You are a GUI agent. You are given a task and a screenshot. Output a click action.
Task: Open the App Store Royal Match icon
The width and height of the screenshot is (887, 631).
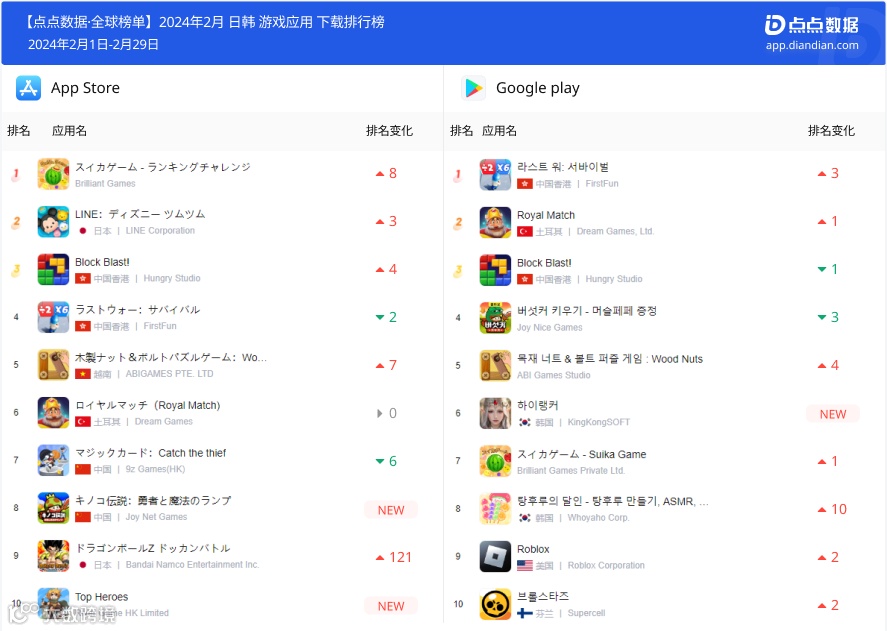pyautogui.click(x=53, y=413)
